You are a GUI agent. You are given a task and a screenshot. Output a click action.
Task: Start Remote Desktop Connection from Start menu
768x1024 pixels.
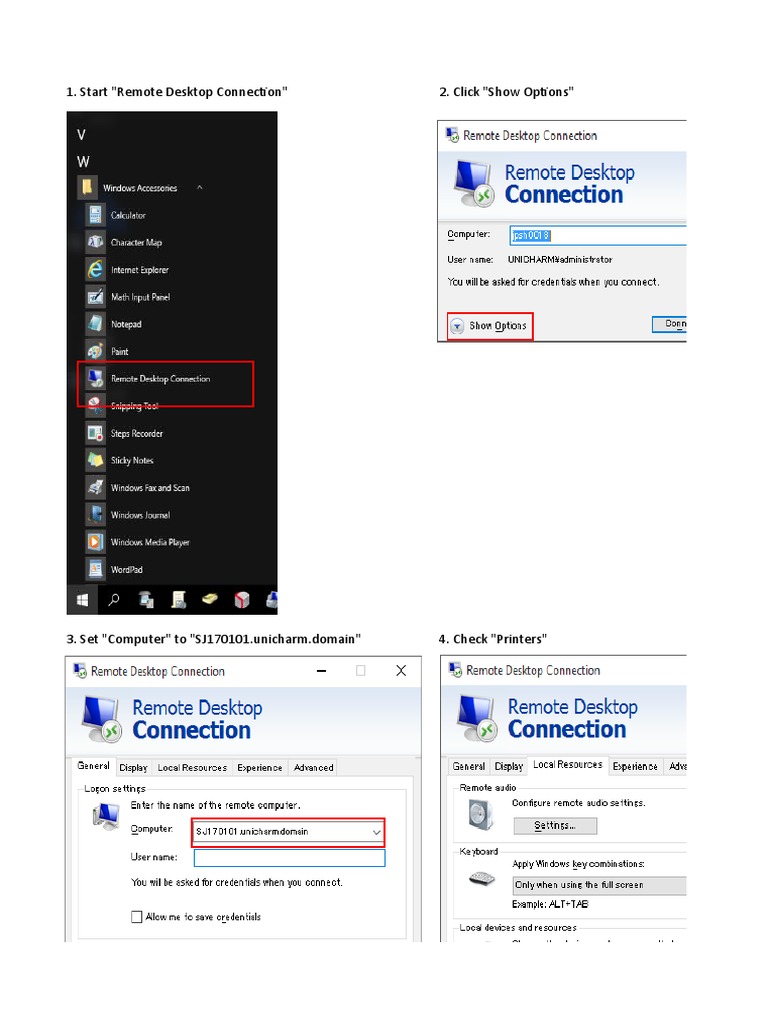(160, 379)
